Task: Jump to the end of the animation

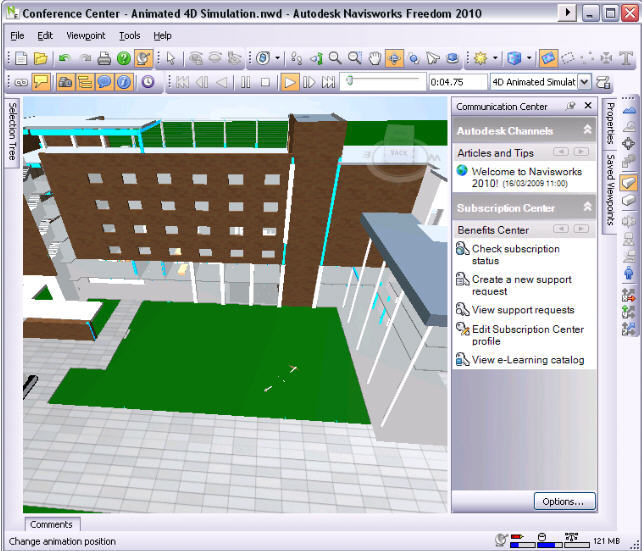Action: 328,82
